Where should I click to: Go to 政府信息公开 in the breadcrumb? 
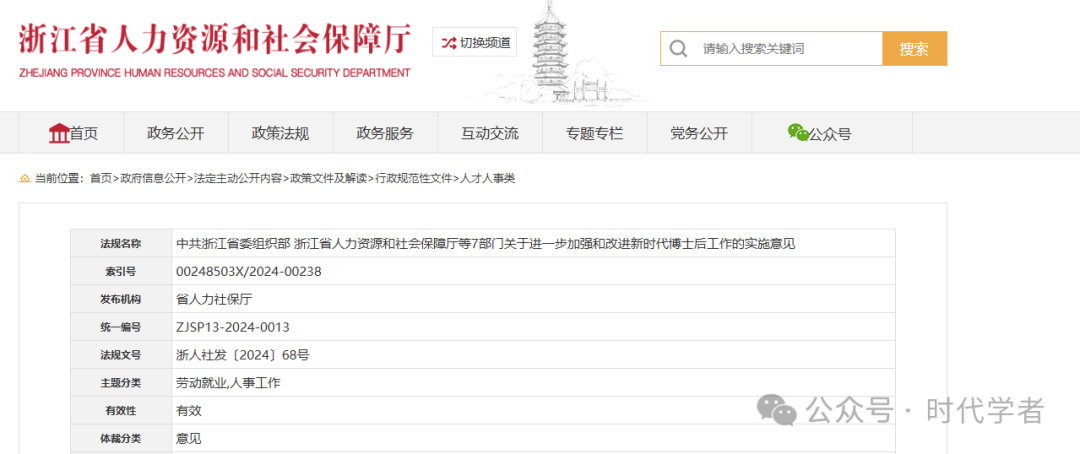[153, 178]
